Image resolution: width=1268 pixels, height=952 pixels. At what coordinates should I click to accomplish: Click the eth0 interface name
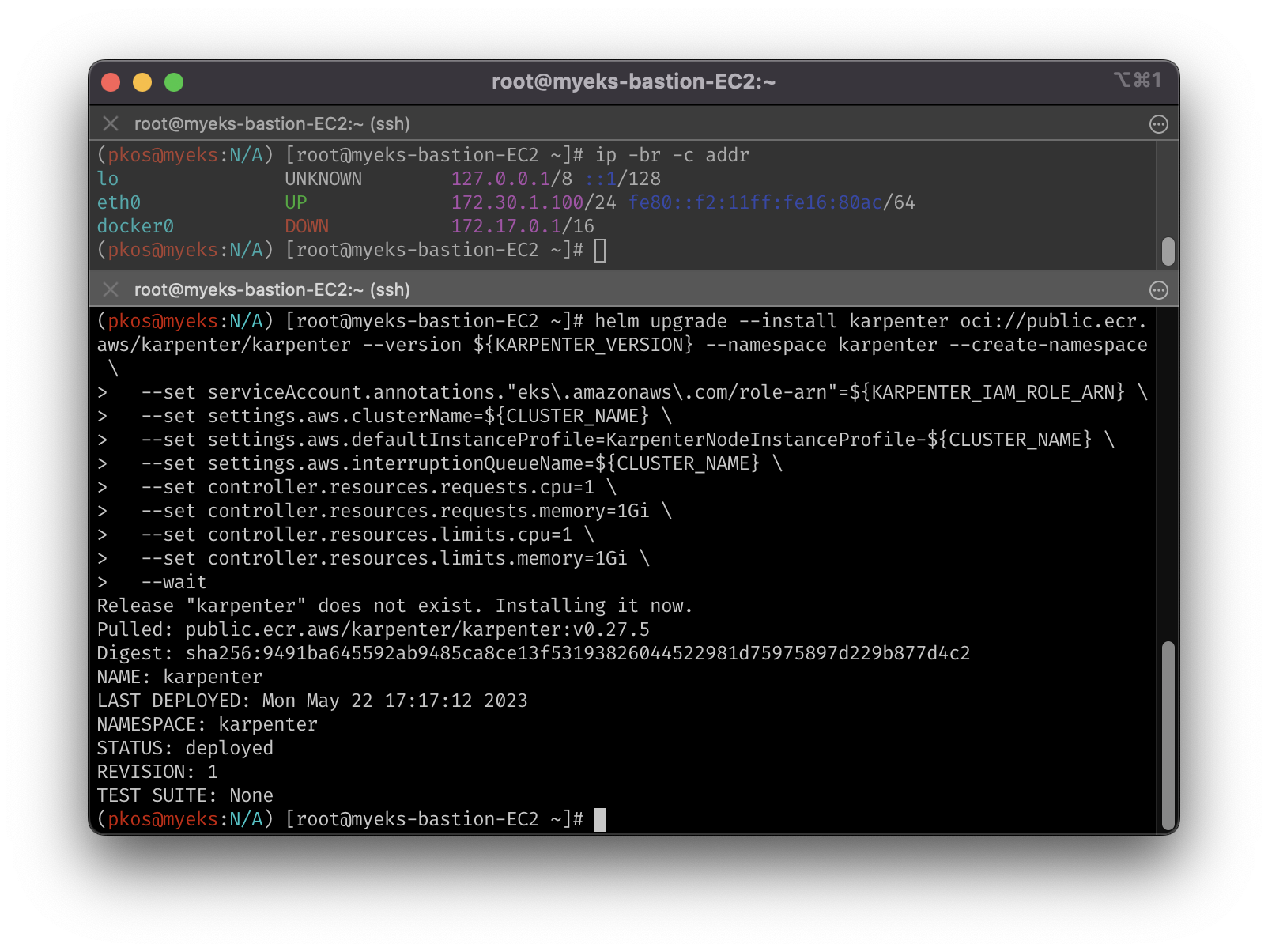point(119,202)
